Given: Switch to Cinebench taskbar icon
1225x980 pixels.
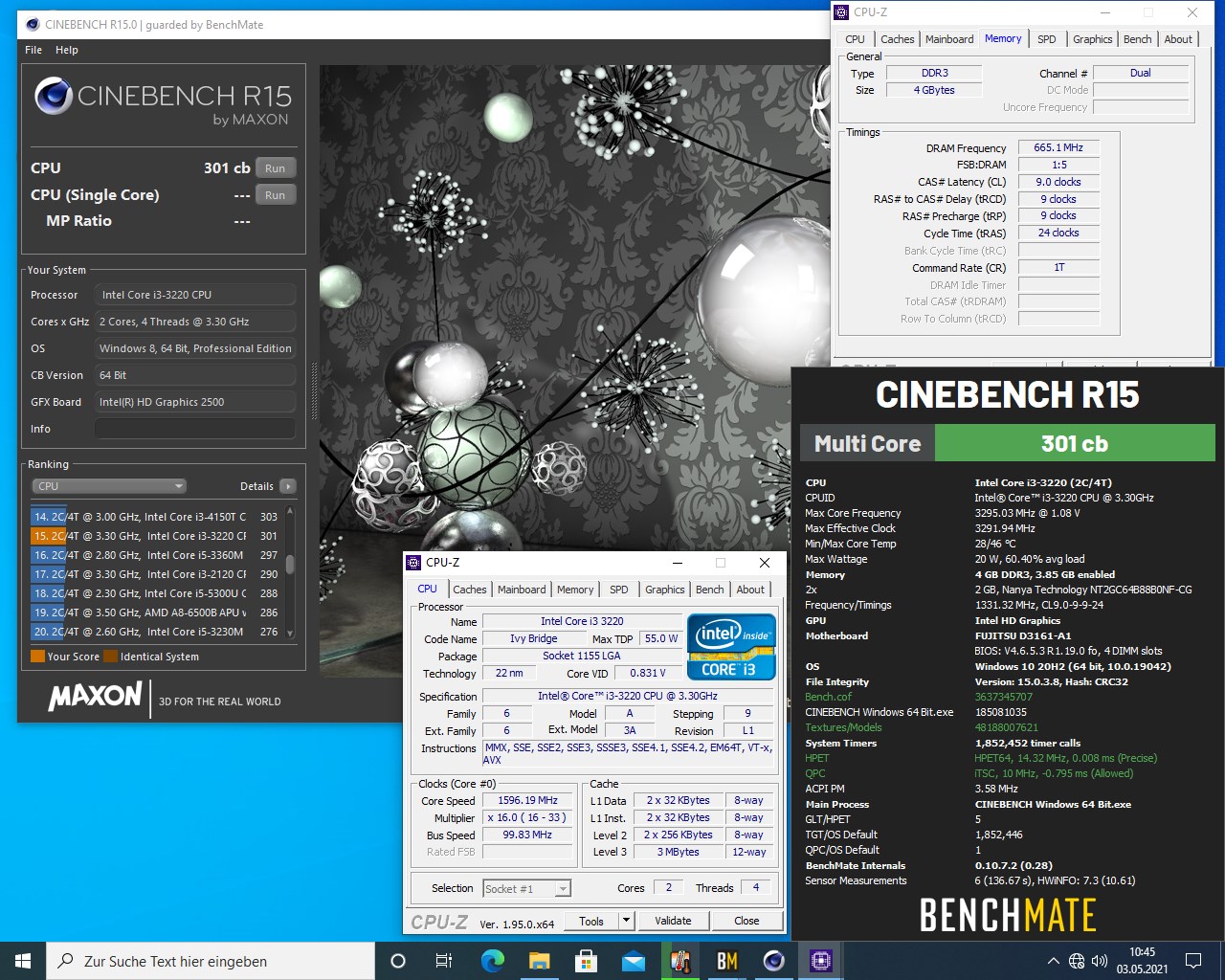Looking at the screenshot, I should click(774, 961).
